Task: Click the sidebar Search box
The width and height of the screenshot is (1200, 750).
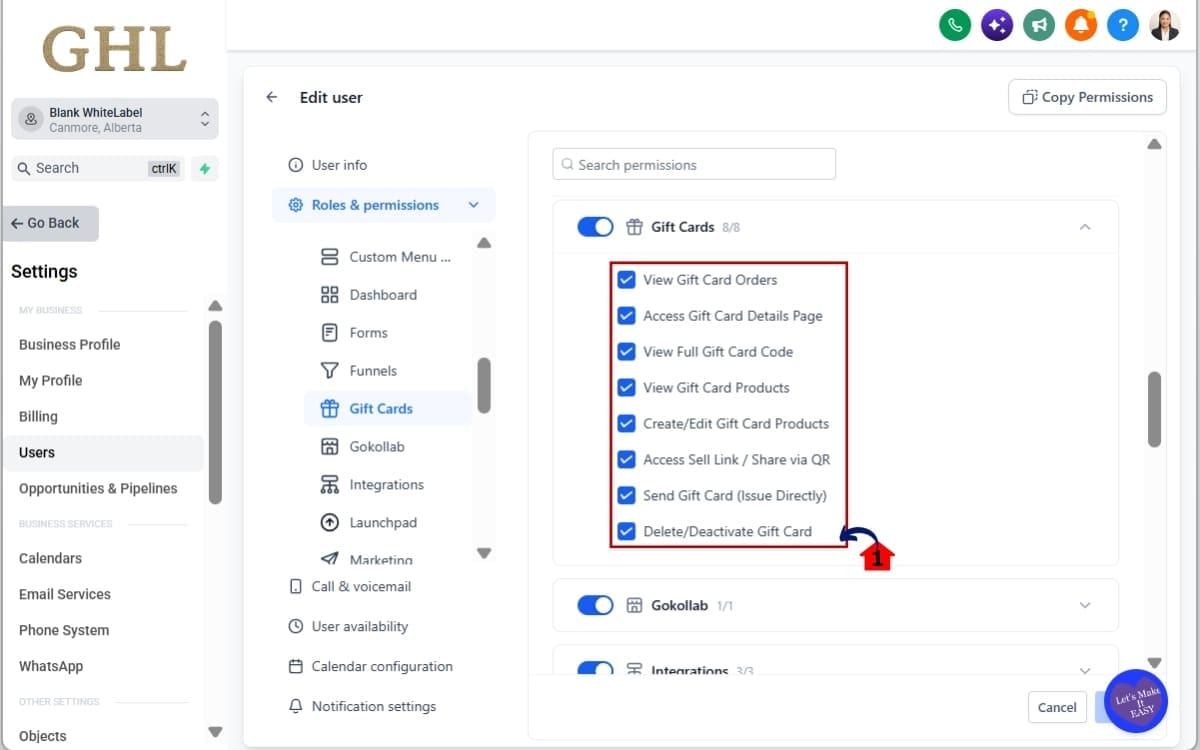Action: pyautogui.click(x=98, y=168)
